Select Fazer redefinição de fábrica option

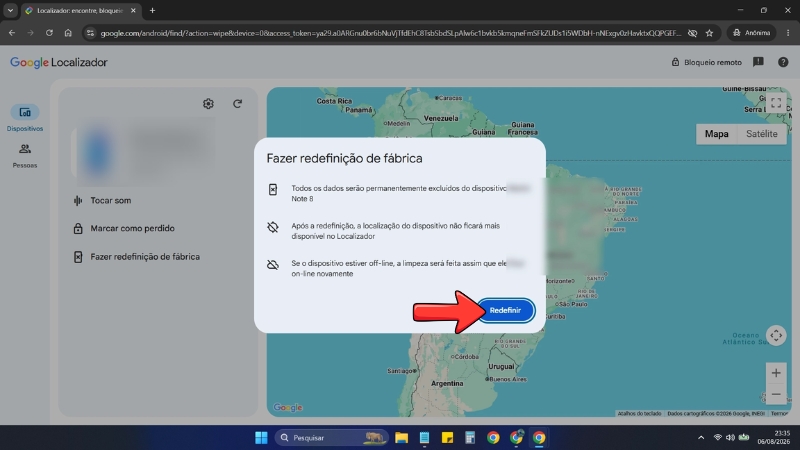pyautogui.click(x=137, y=257)
